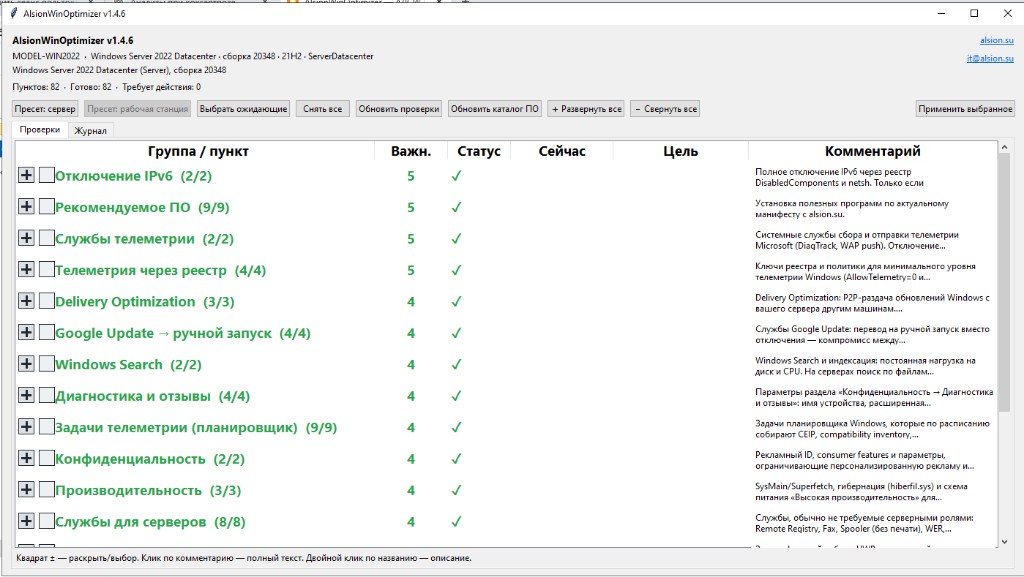This screenshot has height=577, width=1024.
Task: Tick the Телеметрия через реестр checkbox
Action: (46, 269)
